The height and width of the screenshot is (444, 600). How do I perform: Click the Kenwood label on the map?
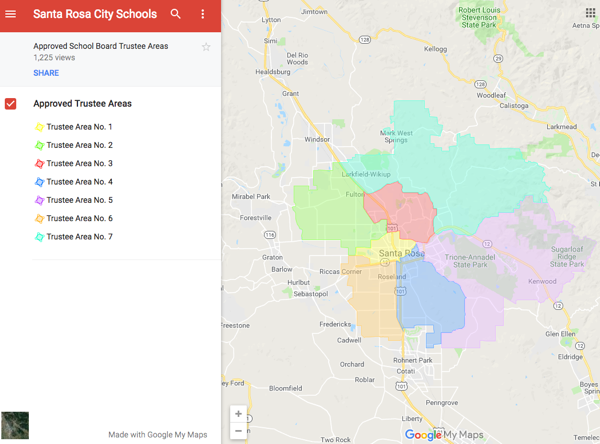click(x=542, y=281)
